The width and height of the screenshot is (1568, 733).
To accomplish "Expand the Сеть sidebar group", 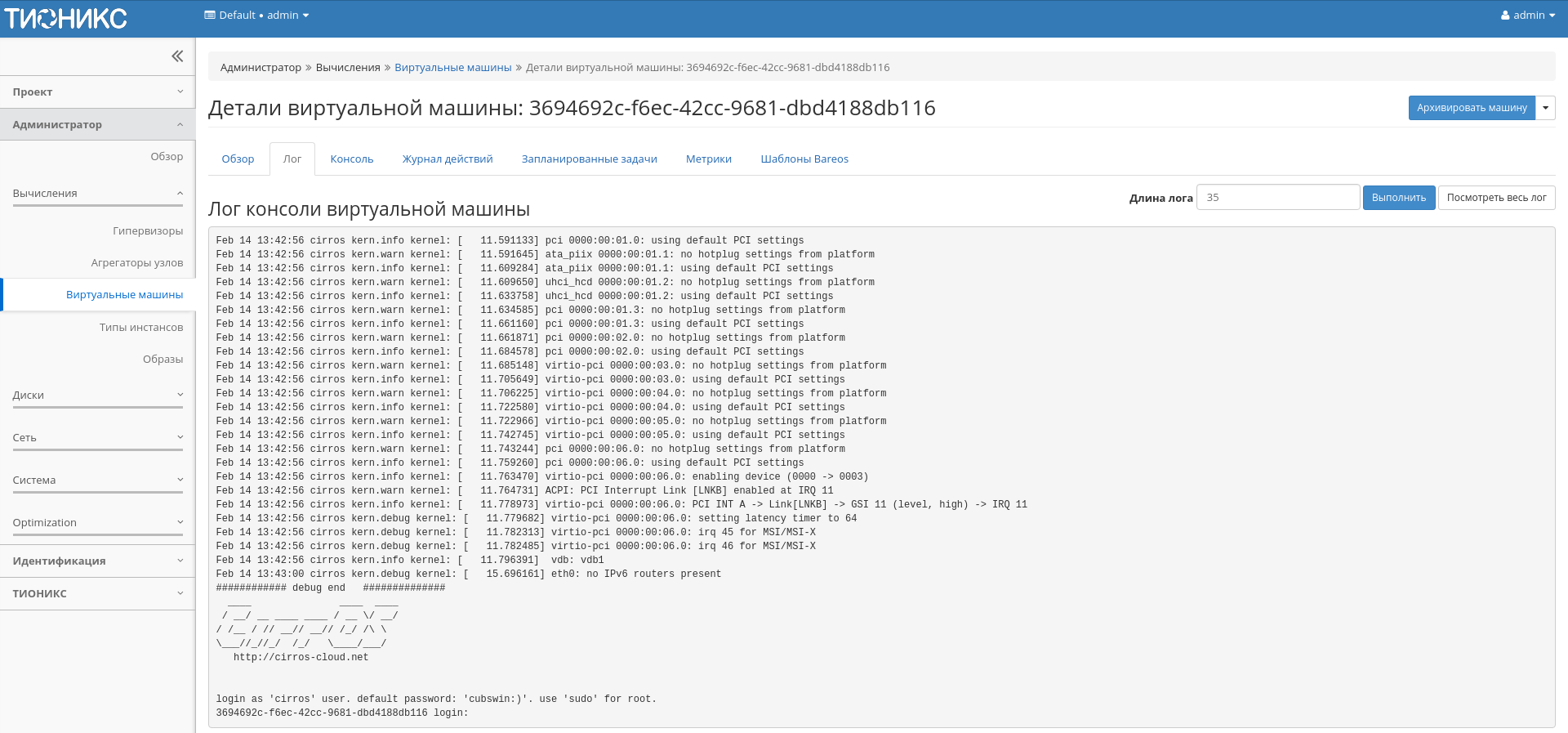I will tap(97, 438).
